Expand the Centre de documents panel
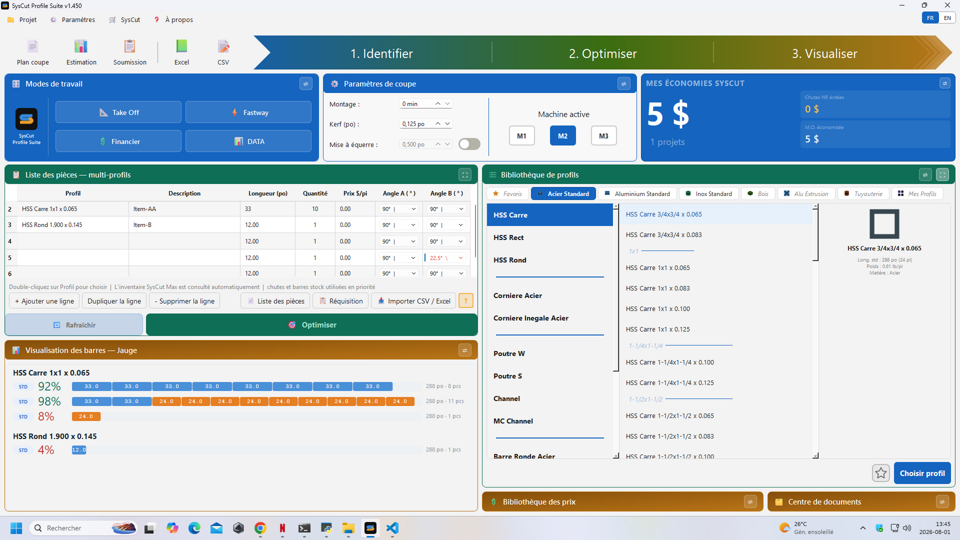 pos(942,501)
